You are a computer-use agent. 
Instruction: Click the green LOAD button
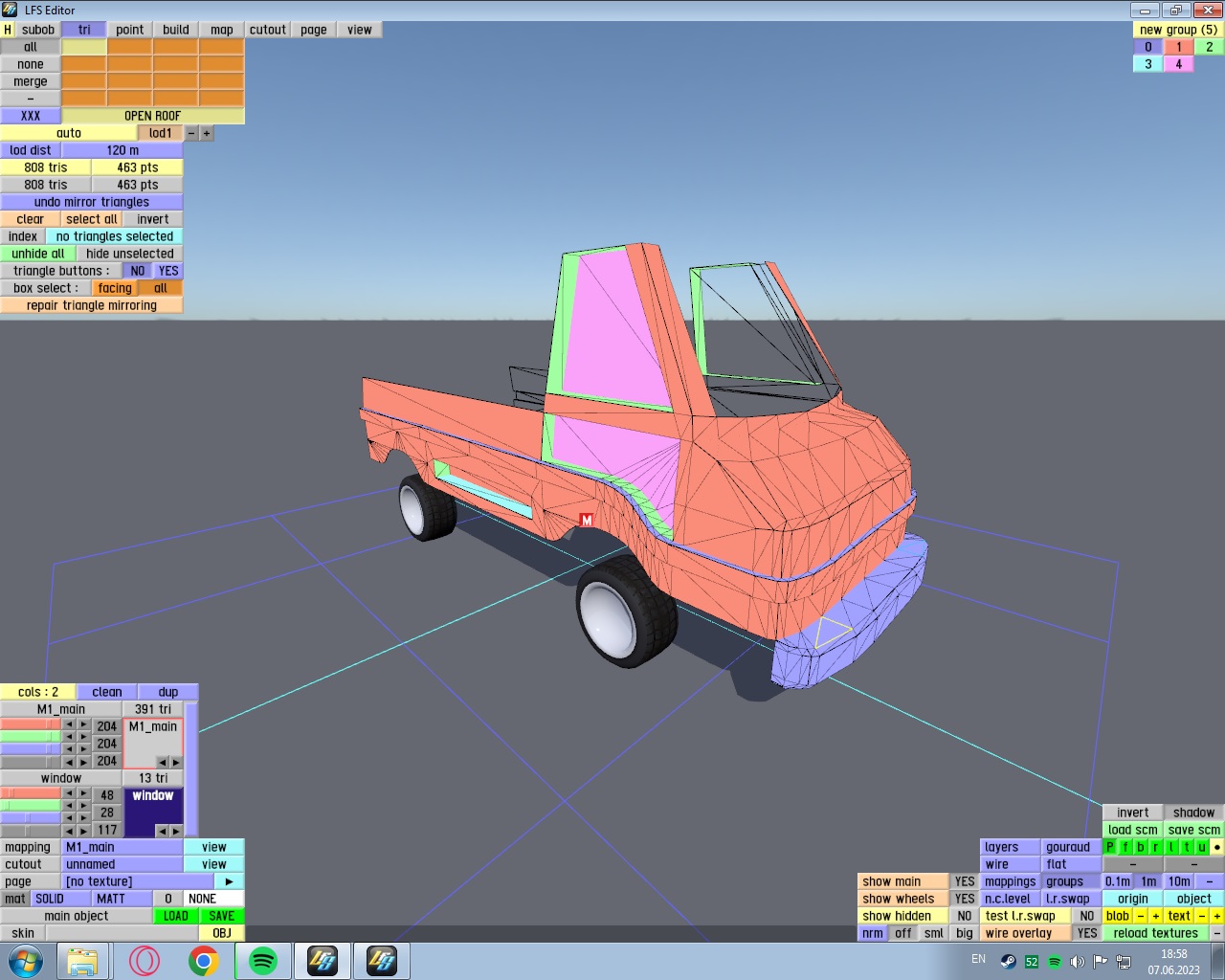pyautogui.click(x=176, y=916)
